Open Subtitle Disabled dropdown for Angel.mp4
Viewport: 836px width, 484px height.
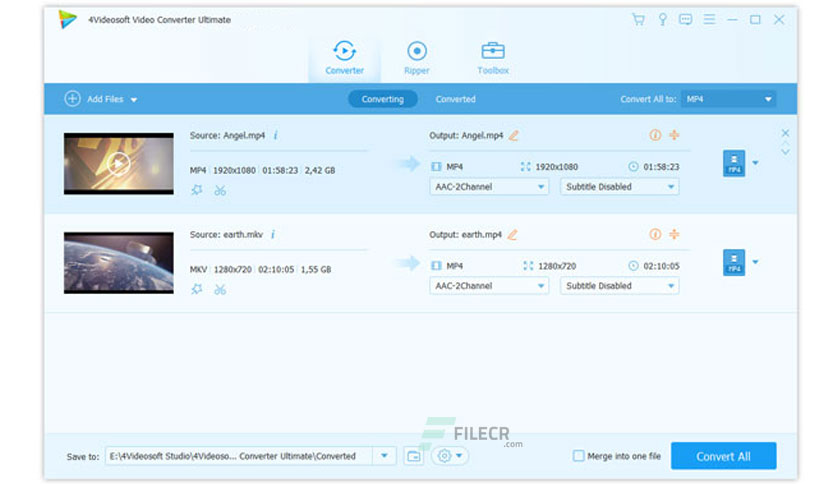point(620,187)
